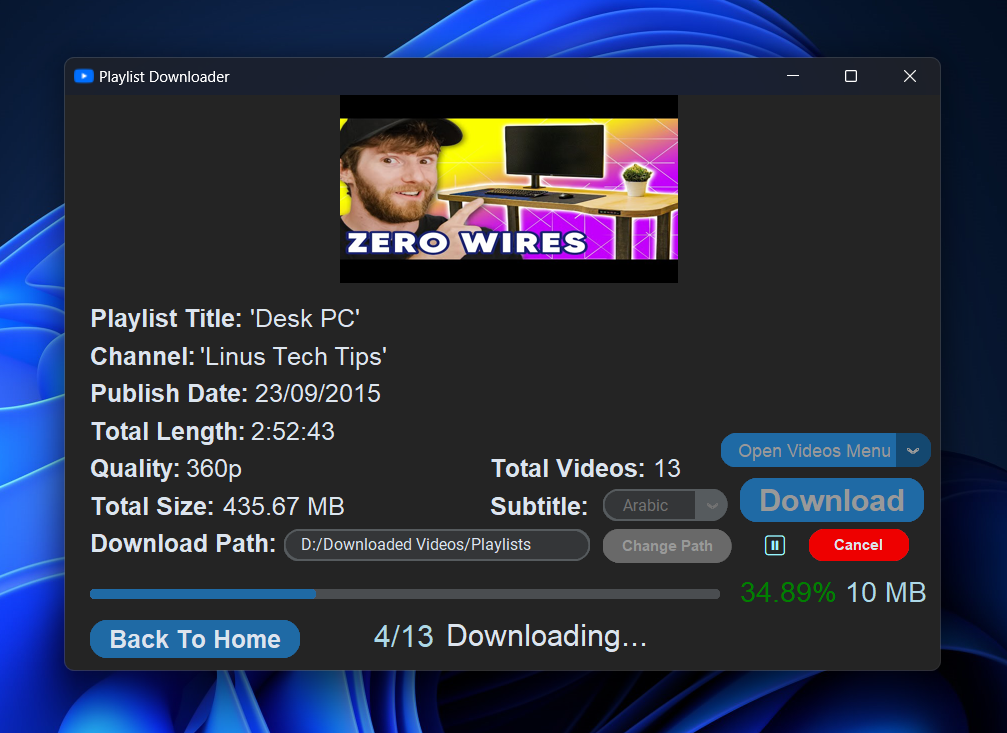Expand the Open Videos Menu chevron arrow
1007x733 pixels.
click(913, 450)
